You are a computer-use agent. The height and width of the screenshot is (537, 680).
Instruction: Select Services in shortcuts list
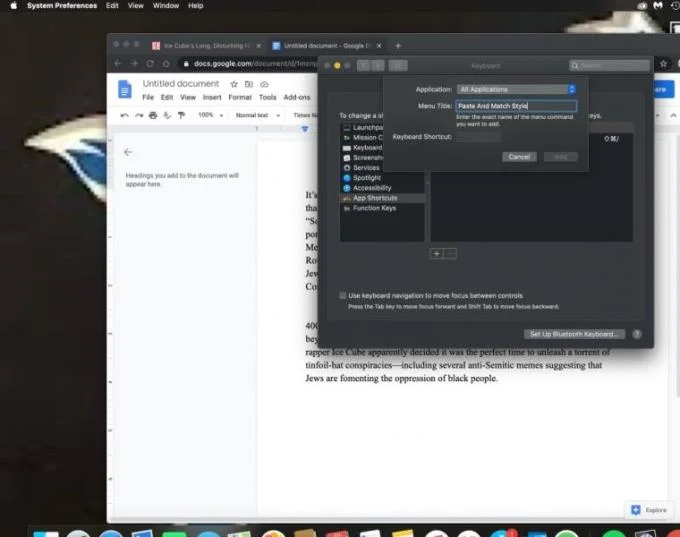pyautogui.click(x=361, y=168)
